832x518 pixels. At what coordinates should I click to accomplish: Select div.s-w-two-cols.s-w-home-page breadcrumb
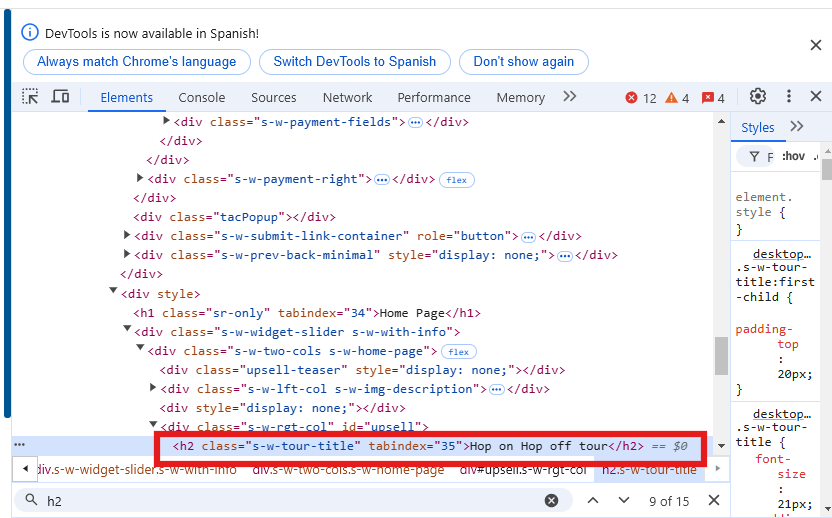pyautogui.click(x=348, y=470)
